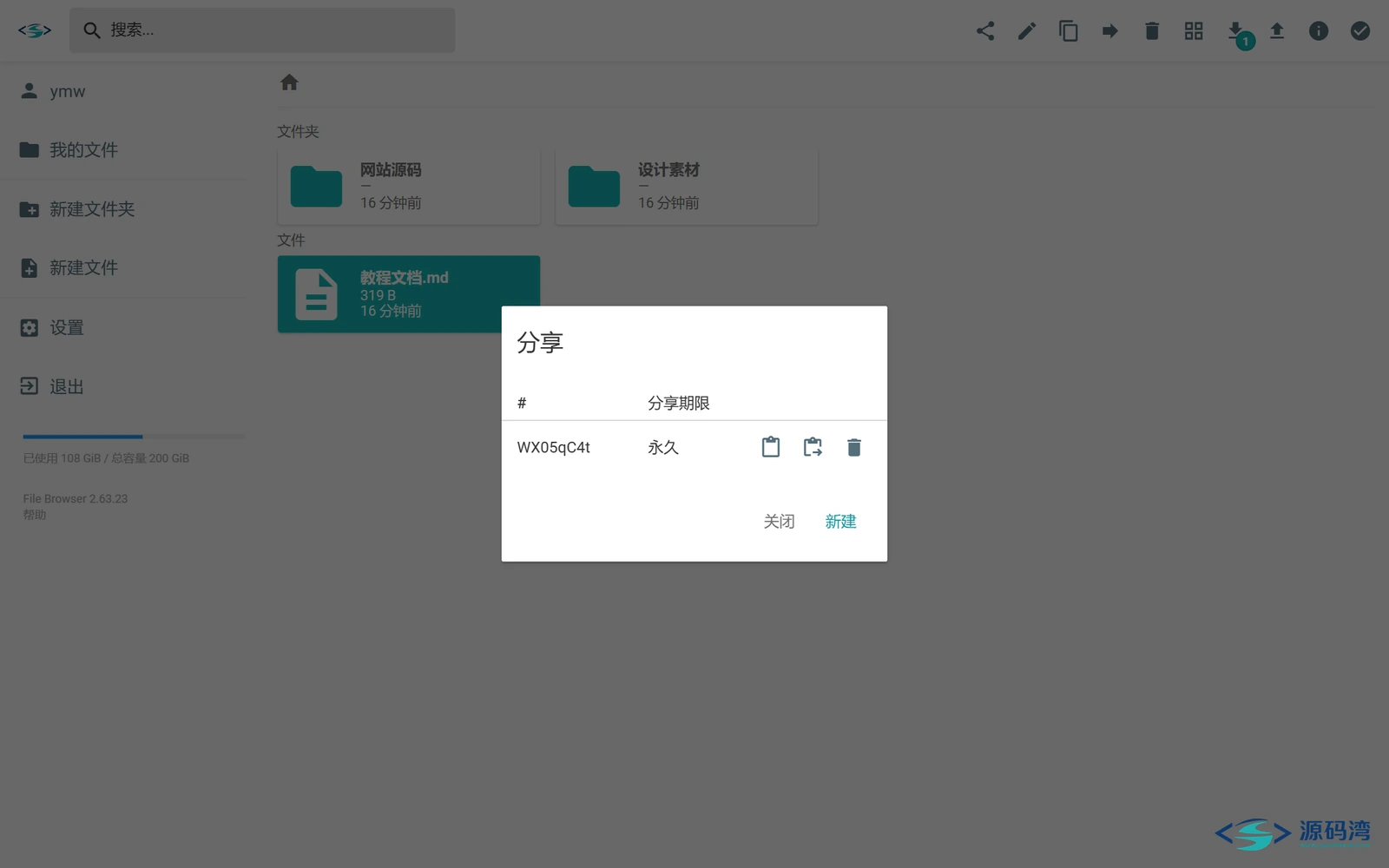Image resolution: width=1389 pixels, height=868 pixels.
Task: Click the upload icon in toolbar
Action: pyautogui.click(x=1277, y=31)
